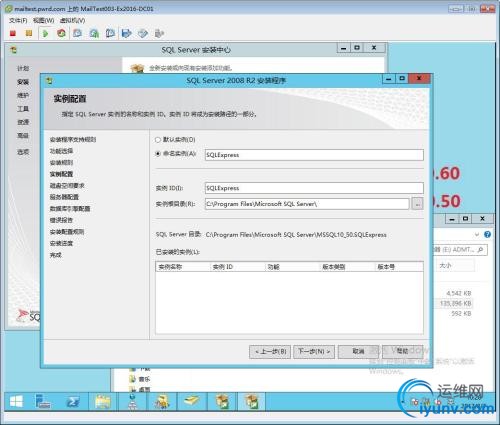
Task: Select 命名实例(A) radio button
Action: tap(158, 154)
